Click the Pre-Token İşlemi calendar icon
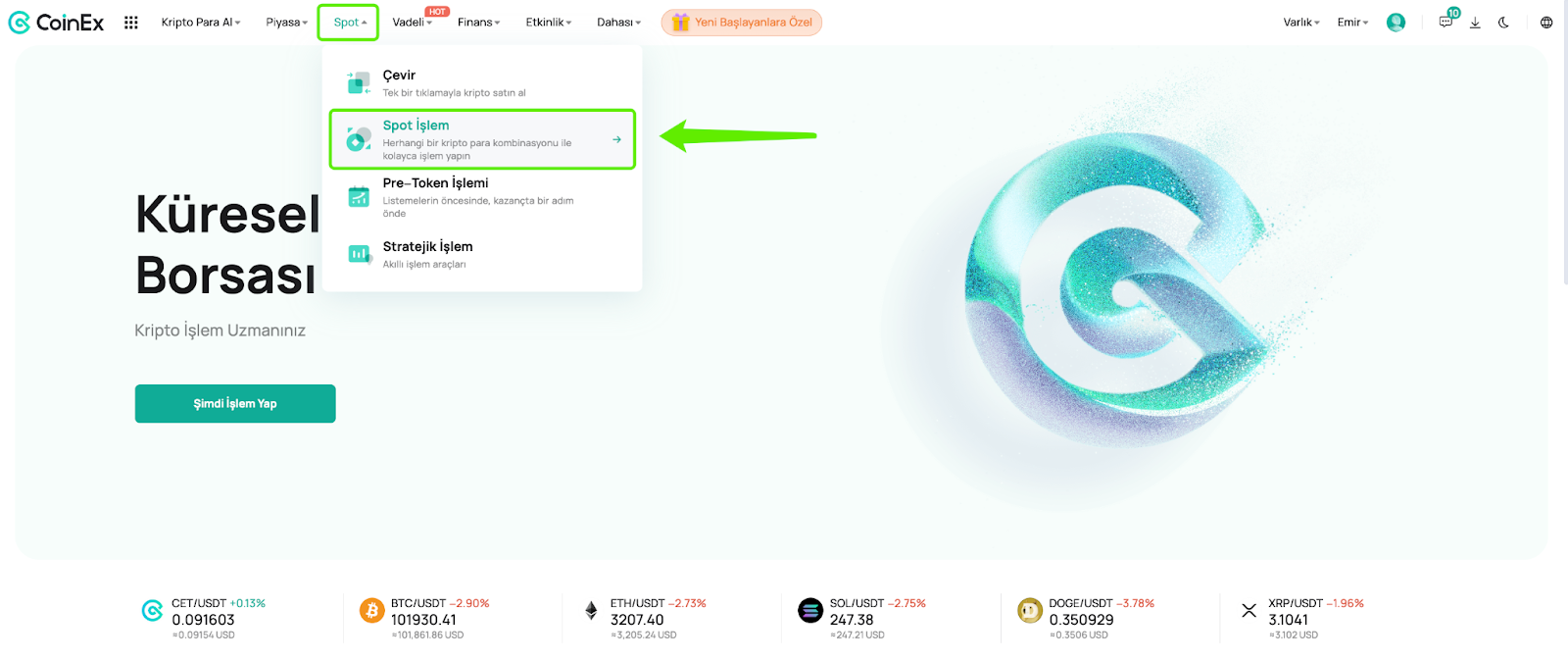The image size is (1568, 660). pyautogui.click(x=359, y=196)
